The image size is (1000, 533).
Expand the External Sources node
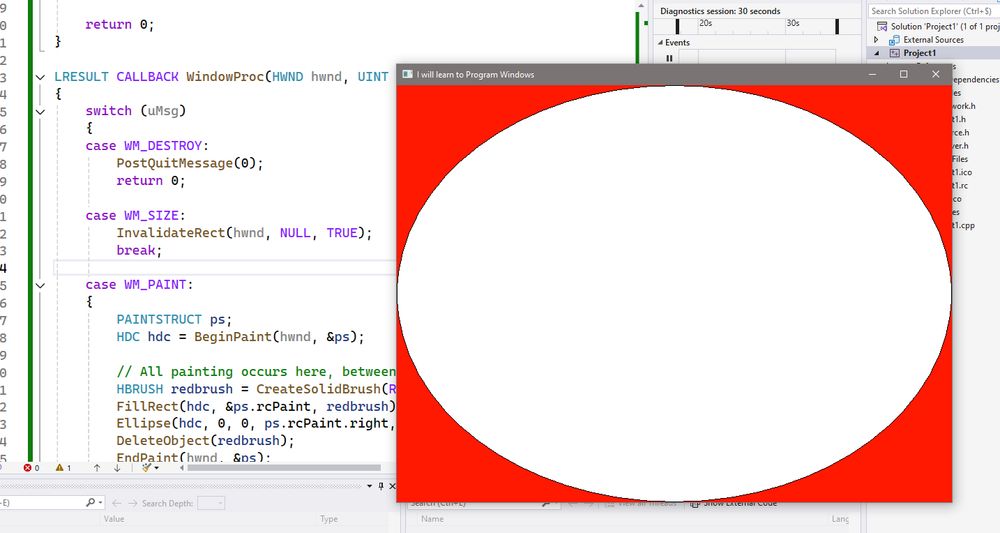tap(876, 40)
